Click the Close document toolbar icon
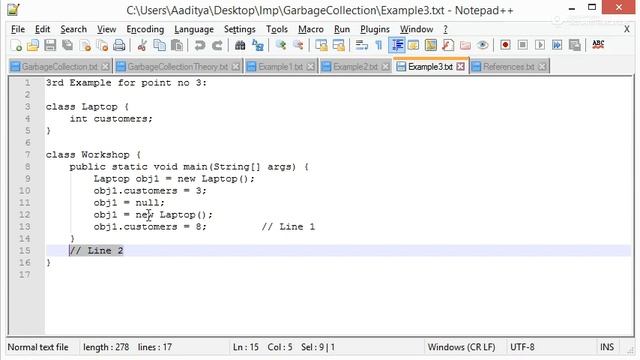The width and height of the screenshot is (640, 360). click(85, 45)
